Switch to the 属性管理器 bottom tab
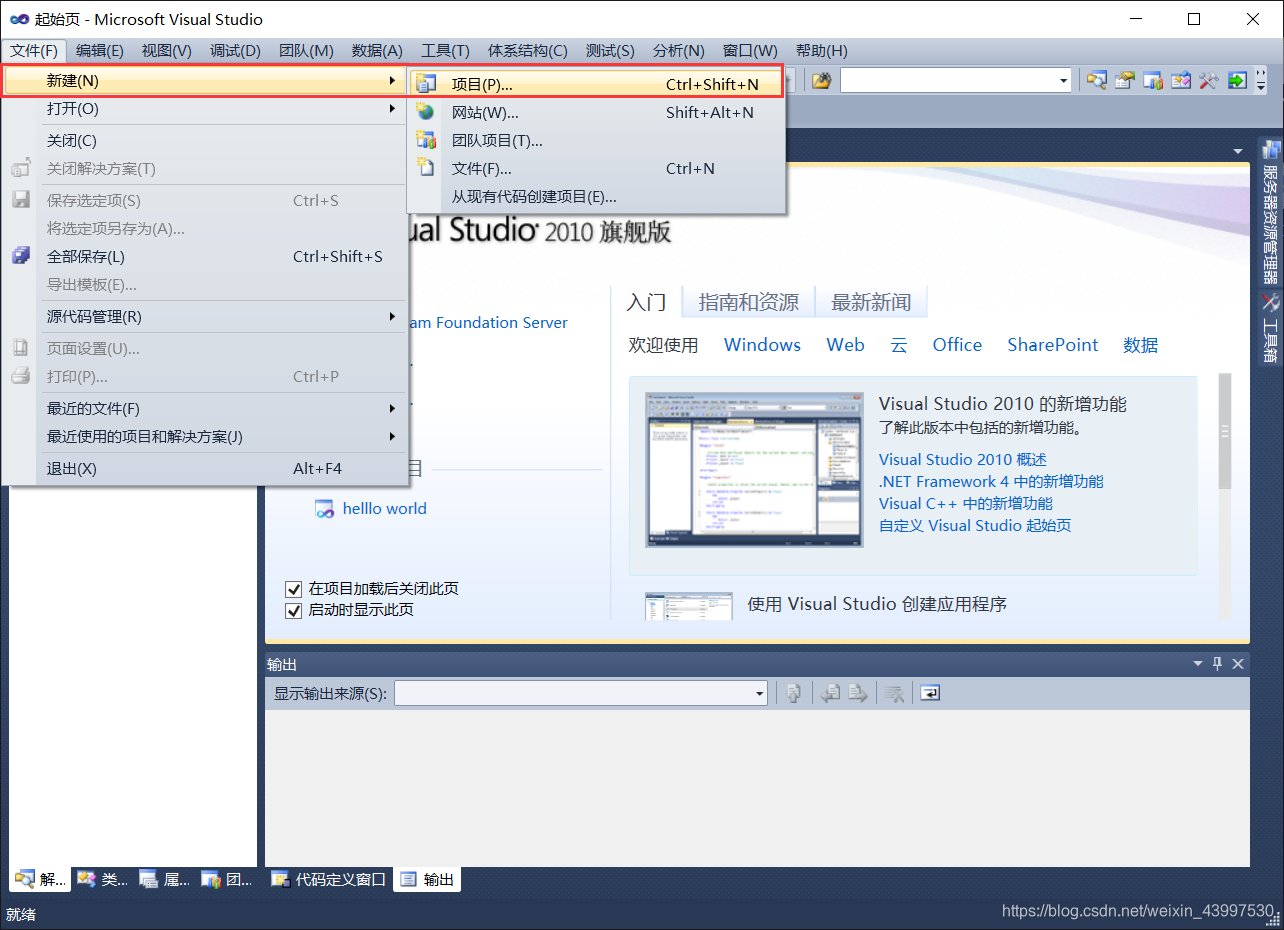The image size is (1284, 930). [x=164, y=880]
